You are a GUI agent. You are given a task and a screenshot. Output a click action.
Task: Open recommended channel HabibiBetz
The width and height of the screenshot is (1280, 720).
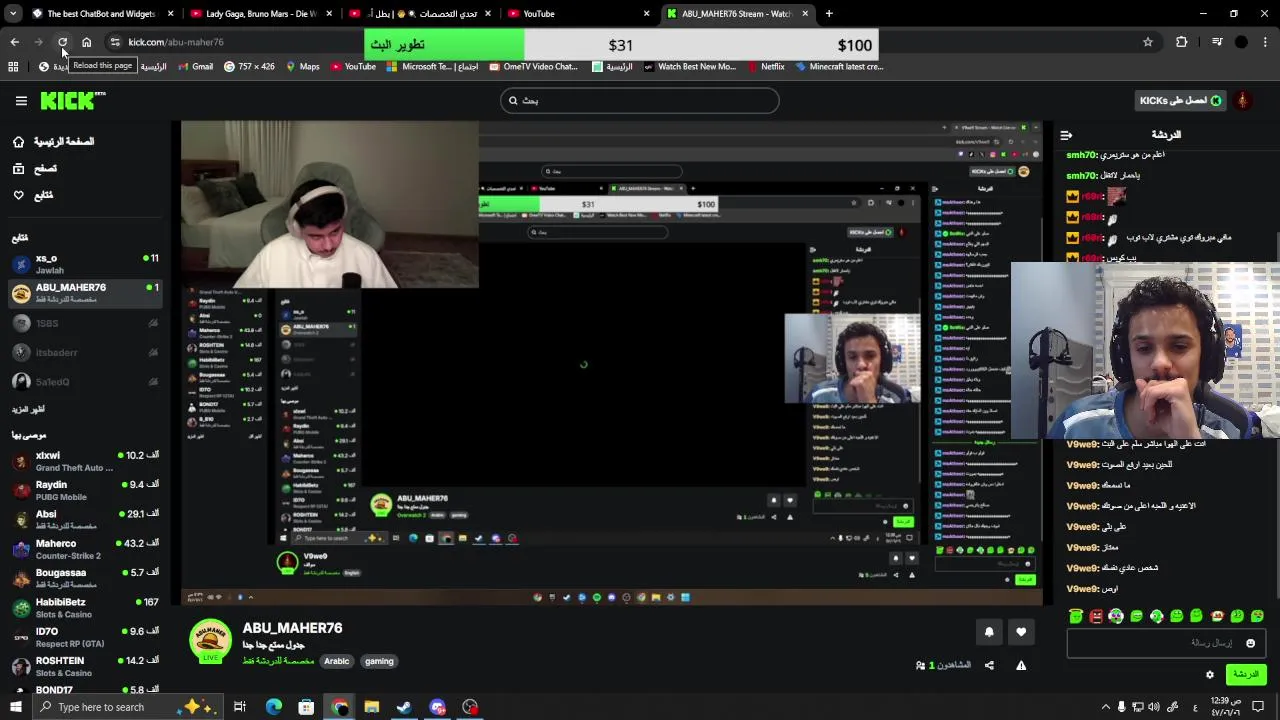coord(85,608)
